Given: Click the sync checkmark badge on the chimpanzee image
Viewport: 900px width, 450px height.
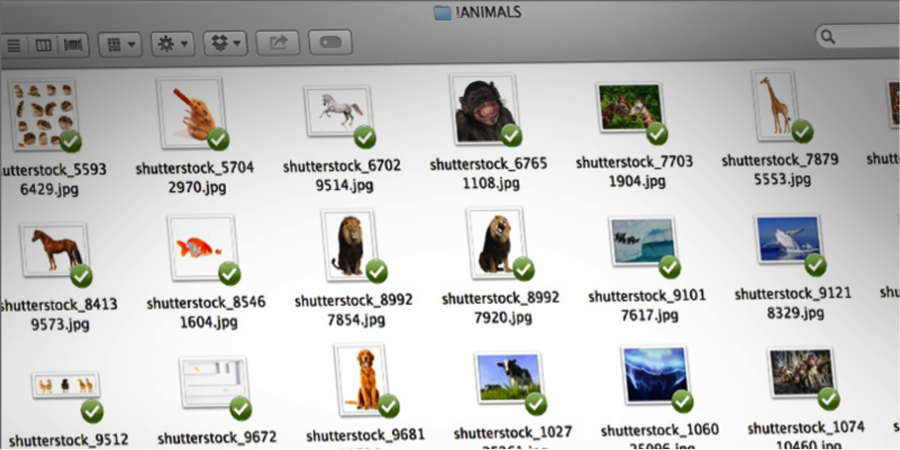Looking at the screenshot, I should click(511, 135).
